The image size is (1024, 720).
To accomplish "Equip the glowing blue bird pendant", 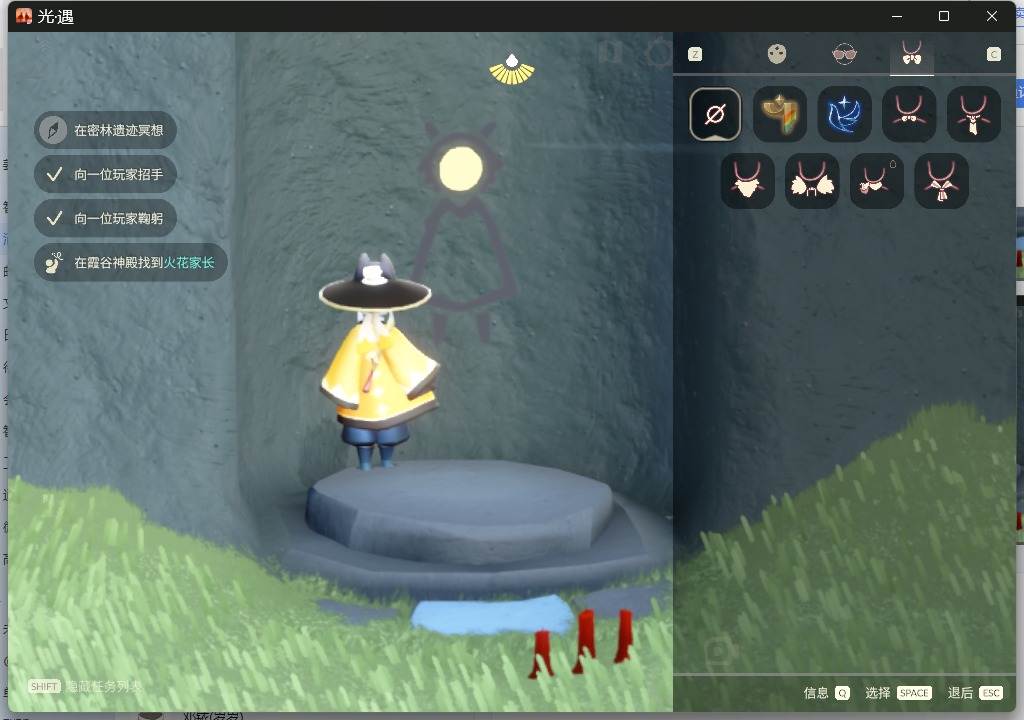I will point(844,114).
